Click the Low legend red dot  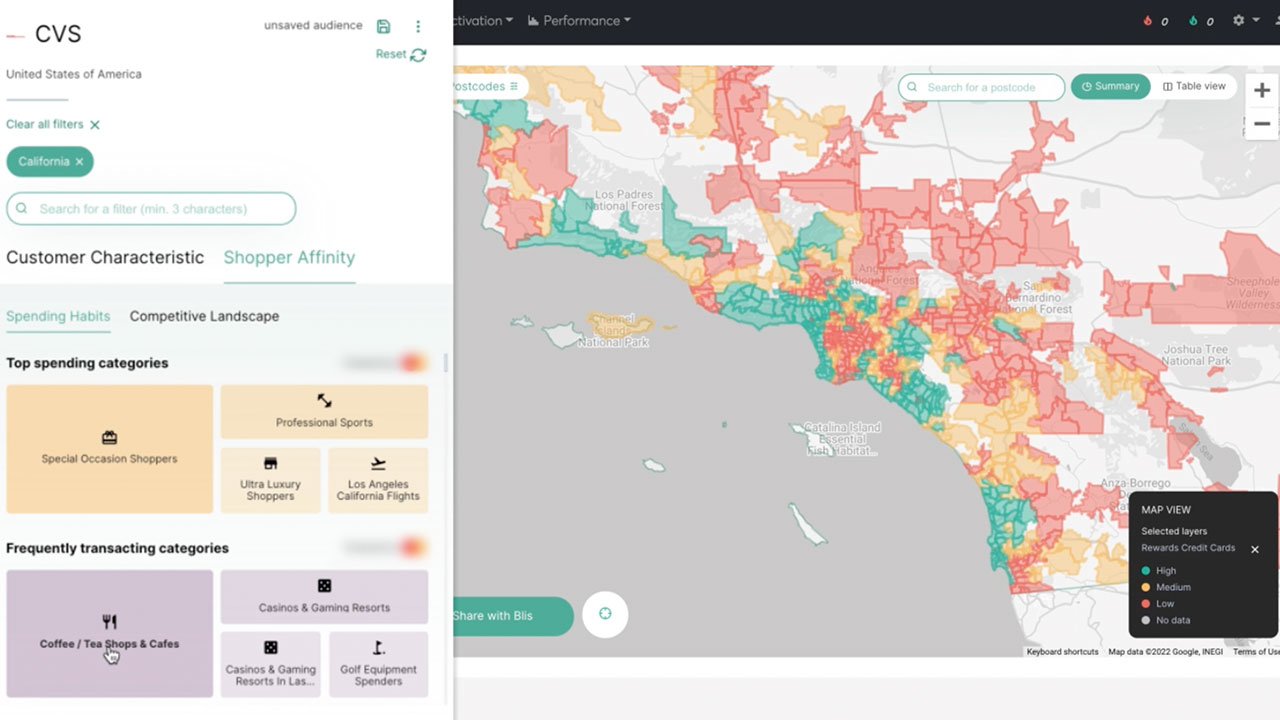(x=1146, y=604)
